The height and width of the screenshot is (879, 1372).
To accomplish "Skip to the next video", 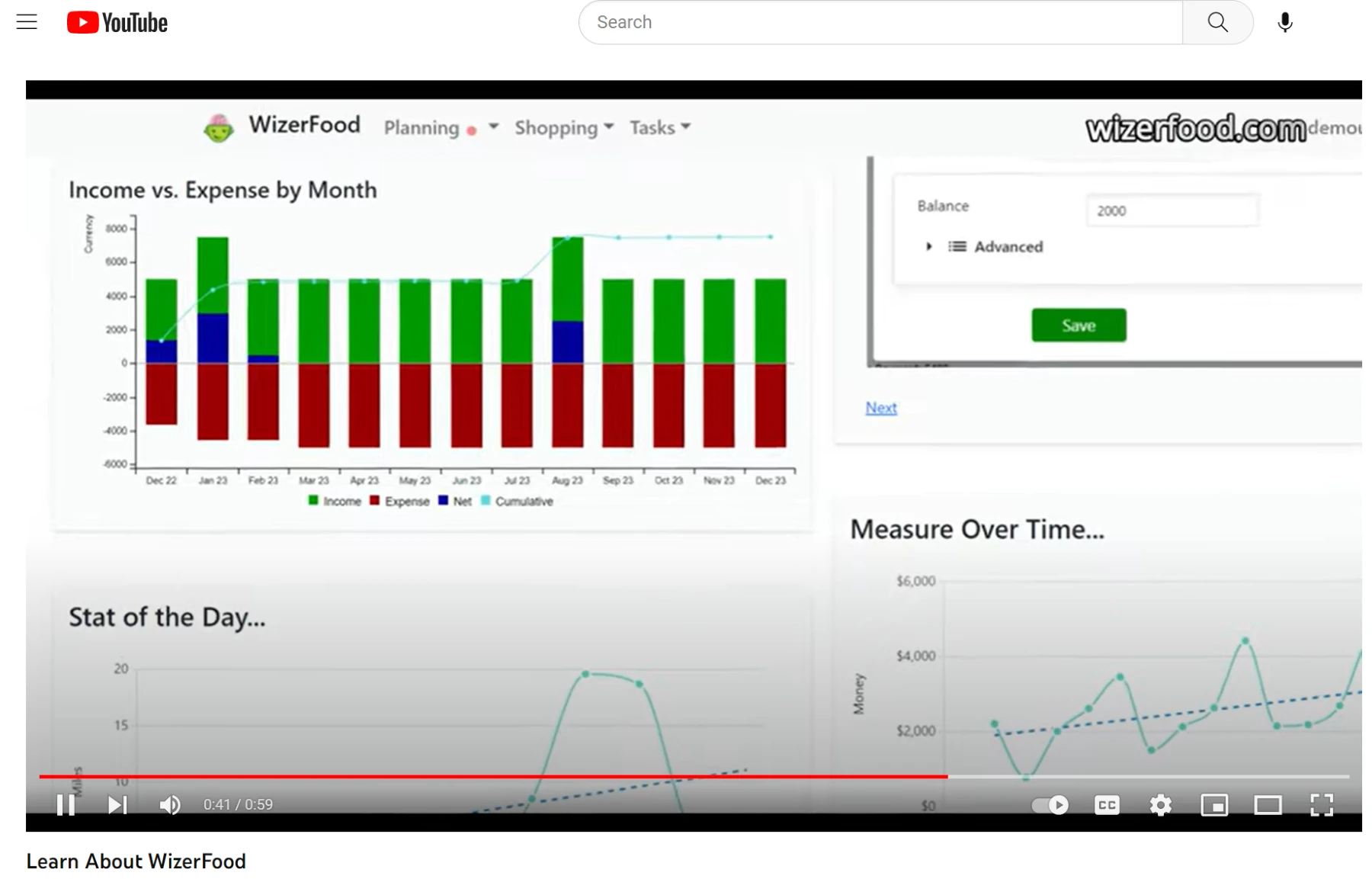I will pos(117,805).
